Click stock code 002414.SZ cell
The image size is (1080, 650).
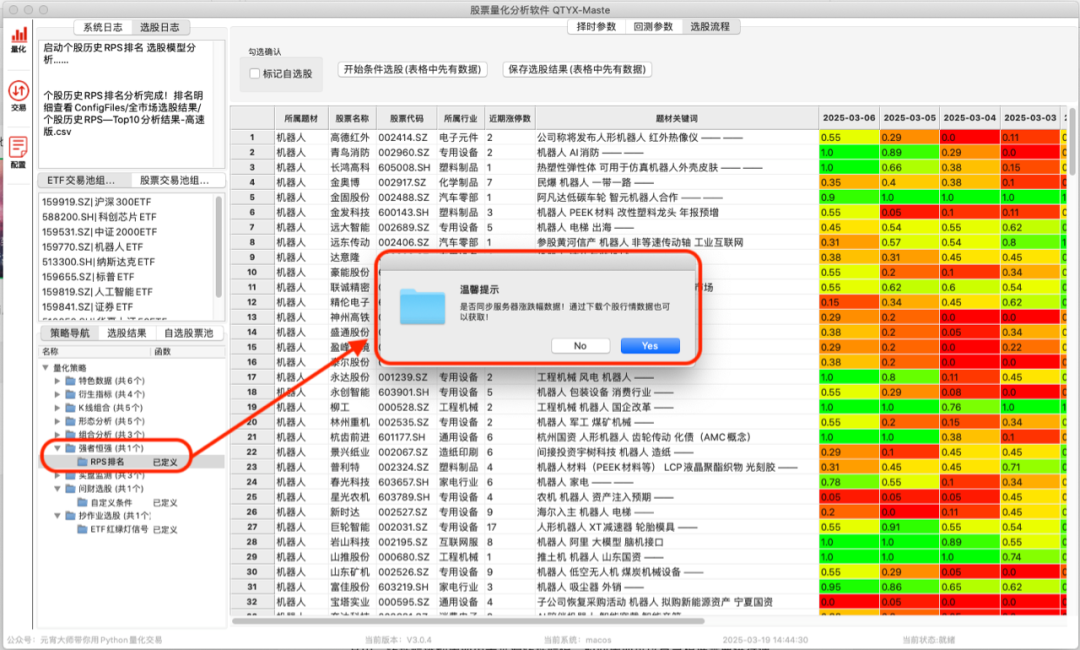[x=406, y=138]
